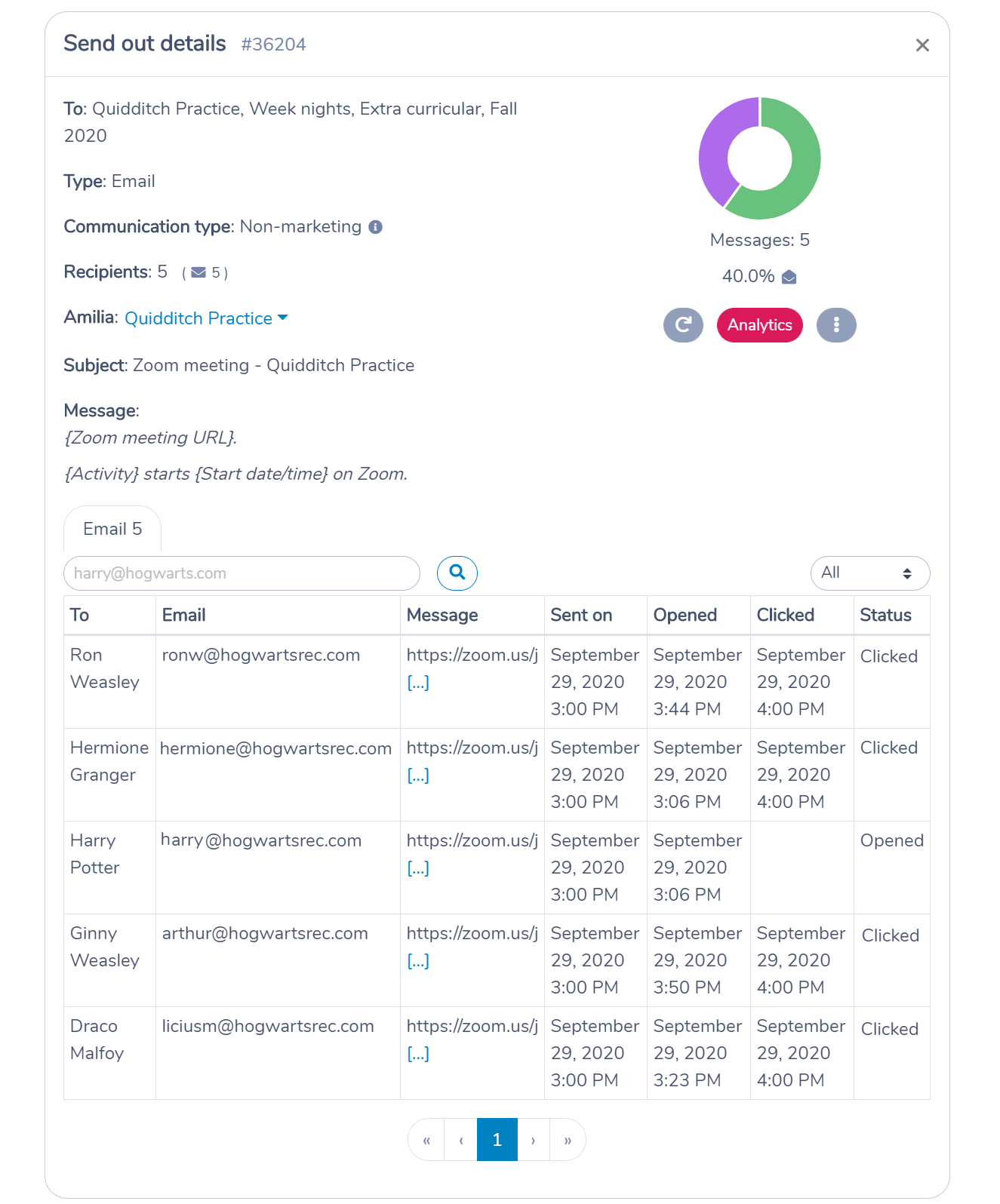This screenshot has height=1204, width=1000.
Task: Click the magnifier search button
Action: pyautogui.click(x=457, y=573)
